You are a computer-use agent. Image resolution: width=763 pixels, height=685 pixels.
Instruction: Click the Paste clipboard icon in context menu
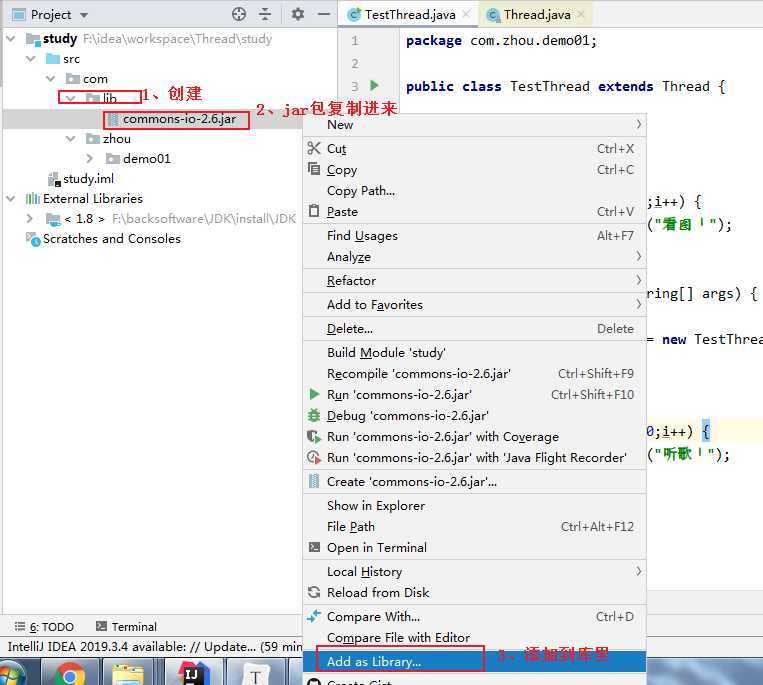tap(314, 211)
